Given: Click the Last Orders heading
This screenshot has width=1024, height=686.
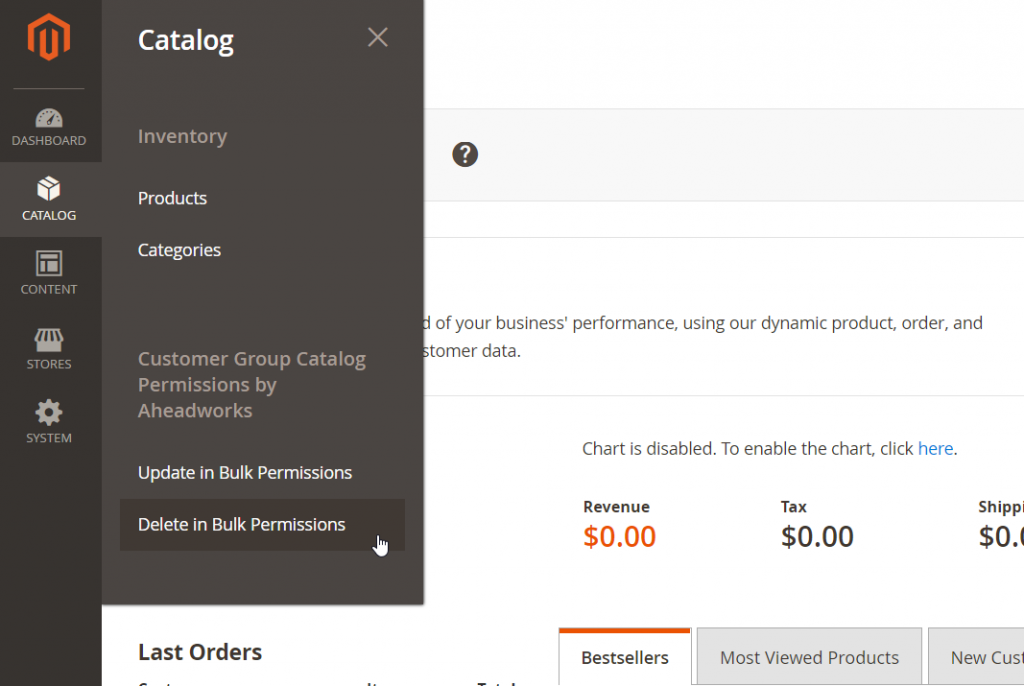Looking at the screenshot, I should click(x=200, y=651).
